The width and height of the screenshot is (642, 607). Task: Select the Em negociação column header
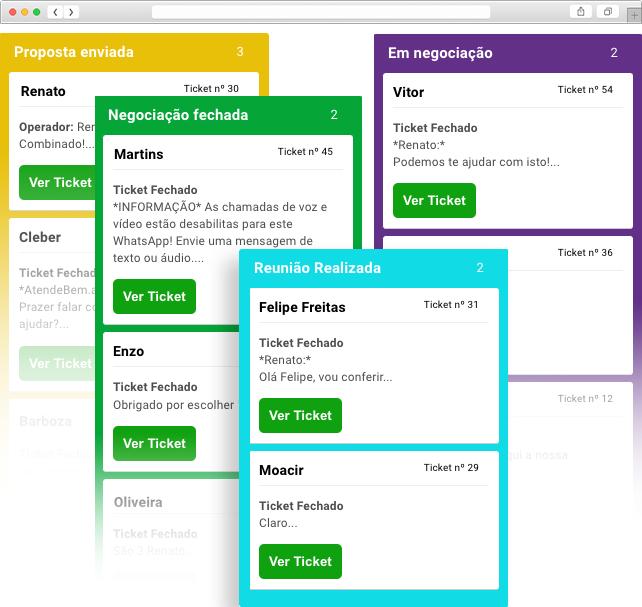(508, 53)
